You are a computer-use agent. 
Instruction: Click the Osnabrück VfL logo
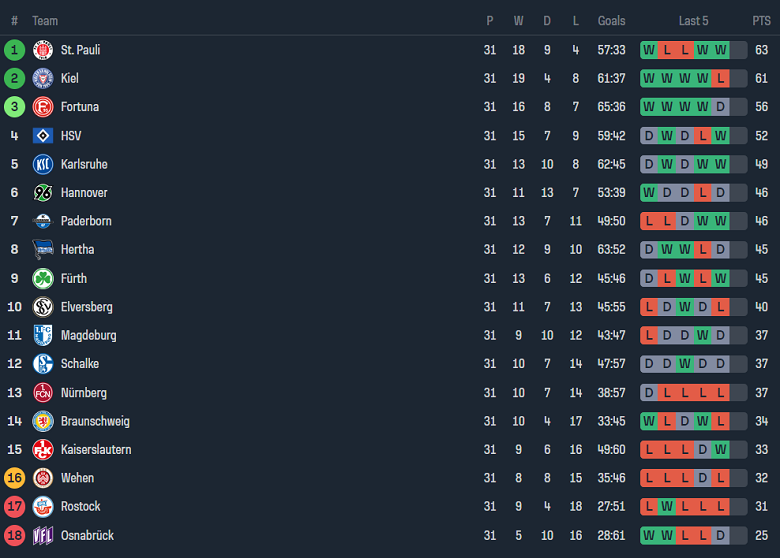coord(43,536)
